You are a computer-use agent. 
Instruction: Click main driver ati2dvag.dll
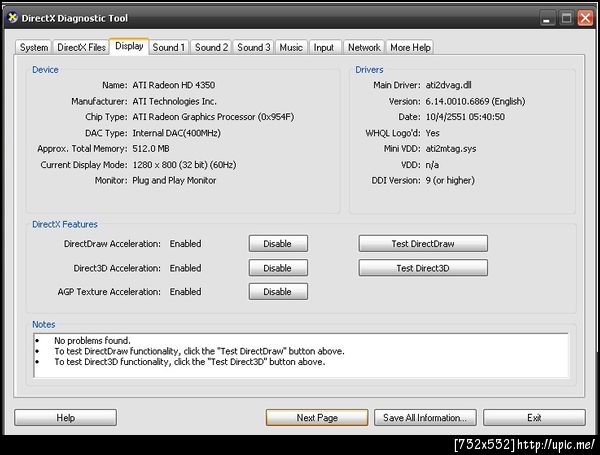point(448,85)
